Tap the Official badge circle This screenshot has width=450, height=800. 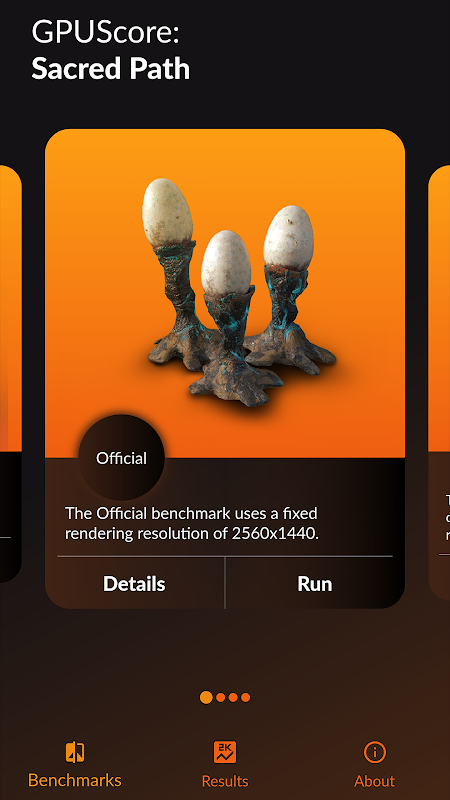coord(121,458)
